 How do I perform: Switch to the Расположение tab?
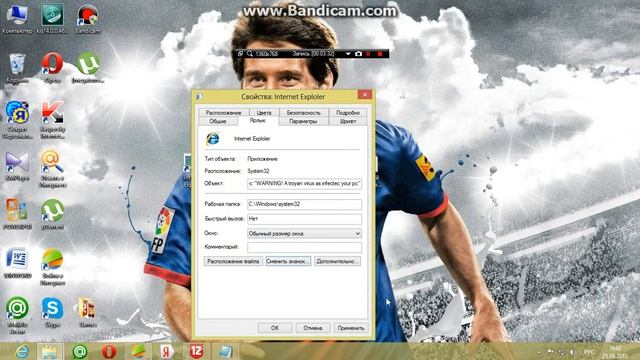(x=223, y=112)
